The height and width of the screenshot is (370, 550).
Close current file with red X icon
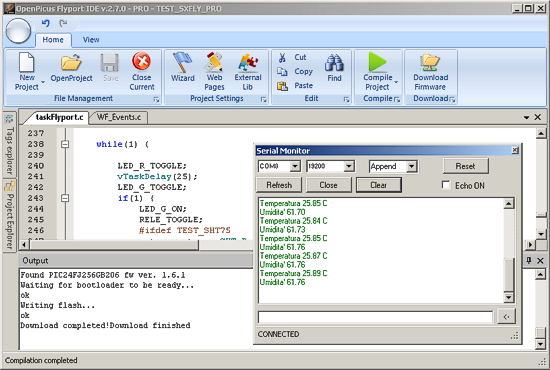[142, 61]
